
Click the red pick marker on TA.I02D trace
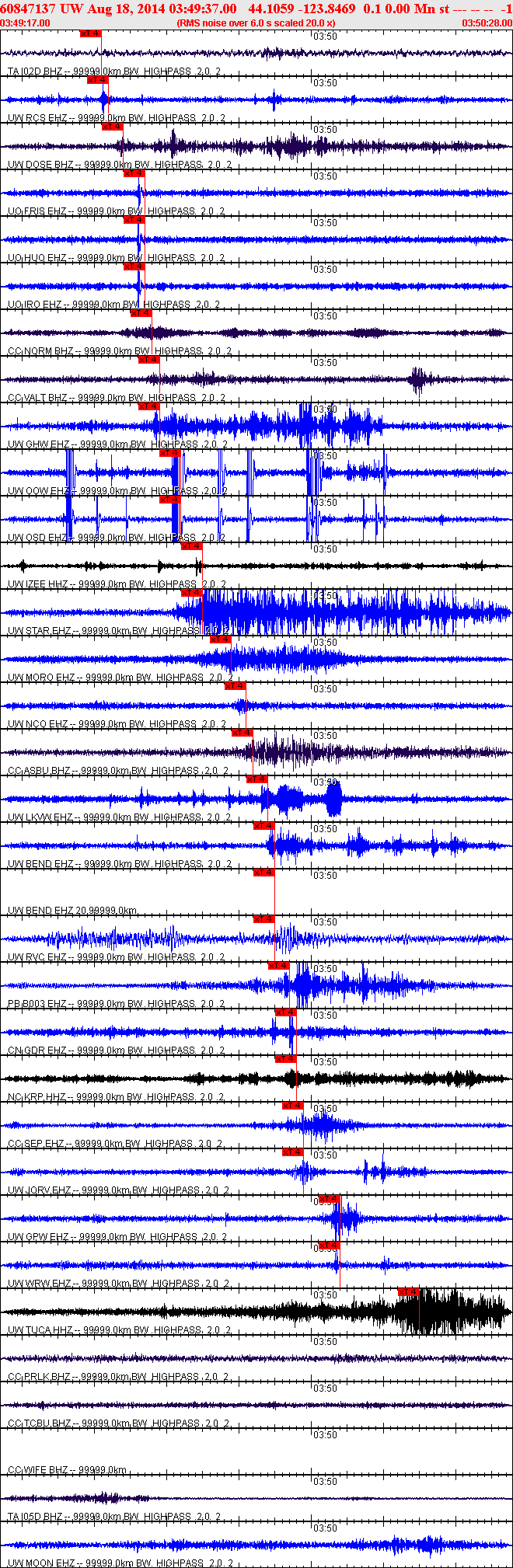pos(91,33)
